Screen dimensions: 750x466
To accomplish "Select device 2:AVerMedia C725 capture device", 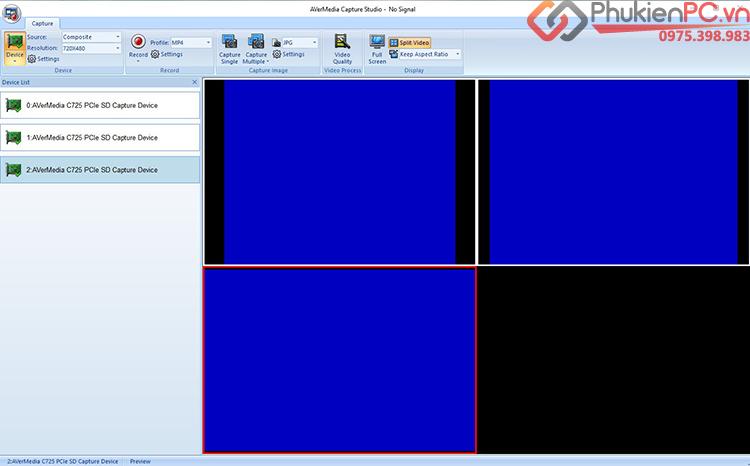I will (x=100, y=170).
